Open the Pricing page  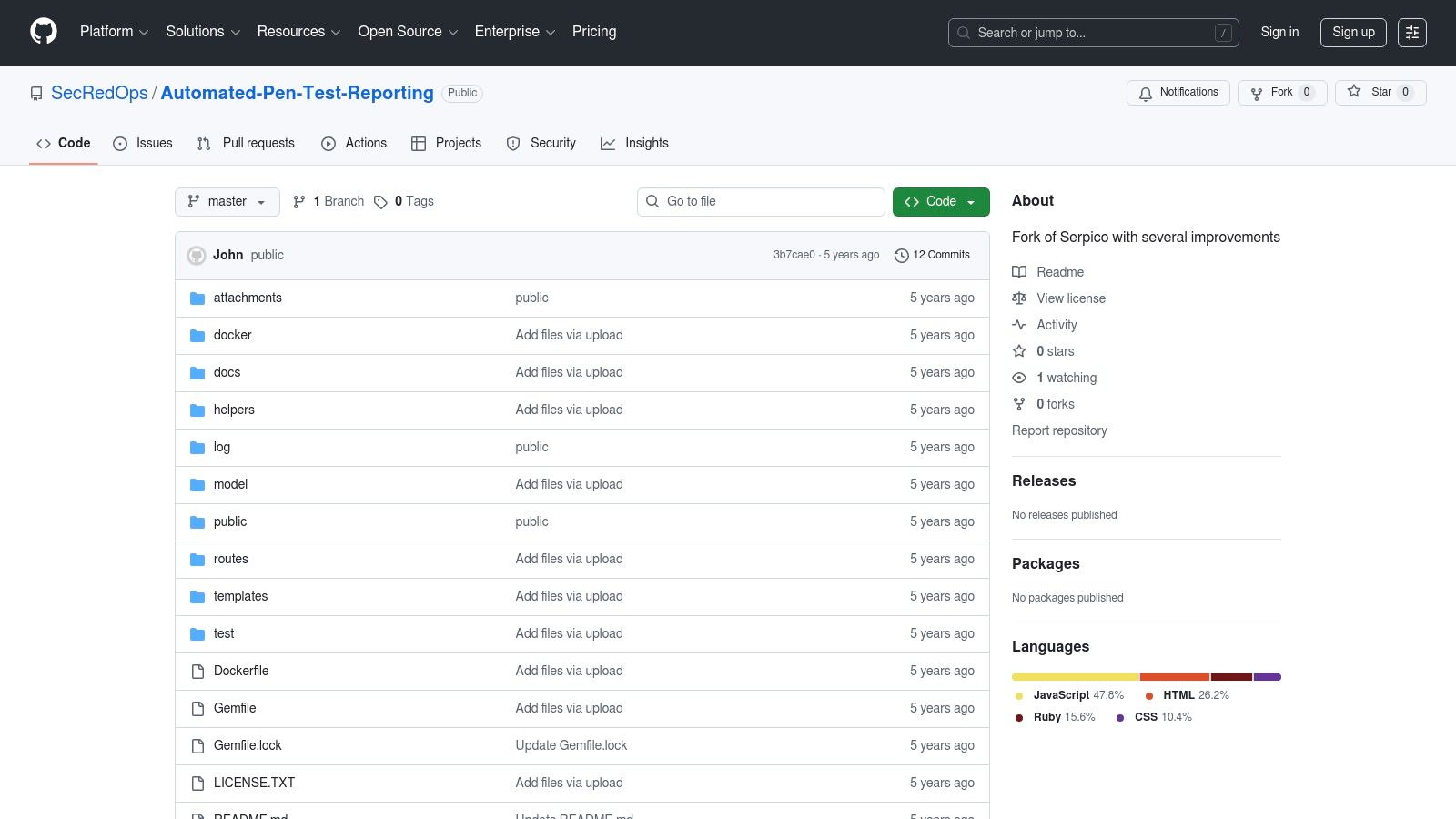tap(594, 32)
